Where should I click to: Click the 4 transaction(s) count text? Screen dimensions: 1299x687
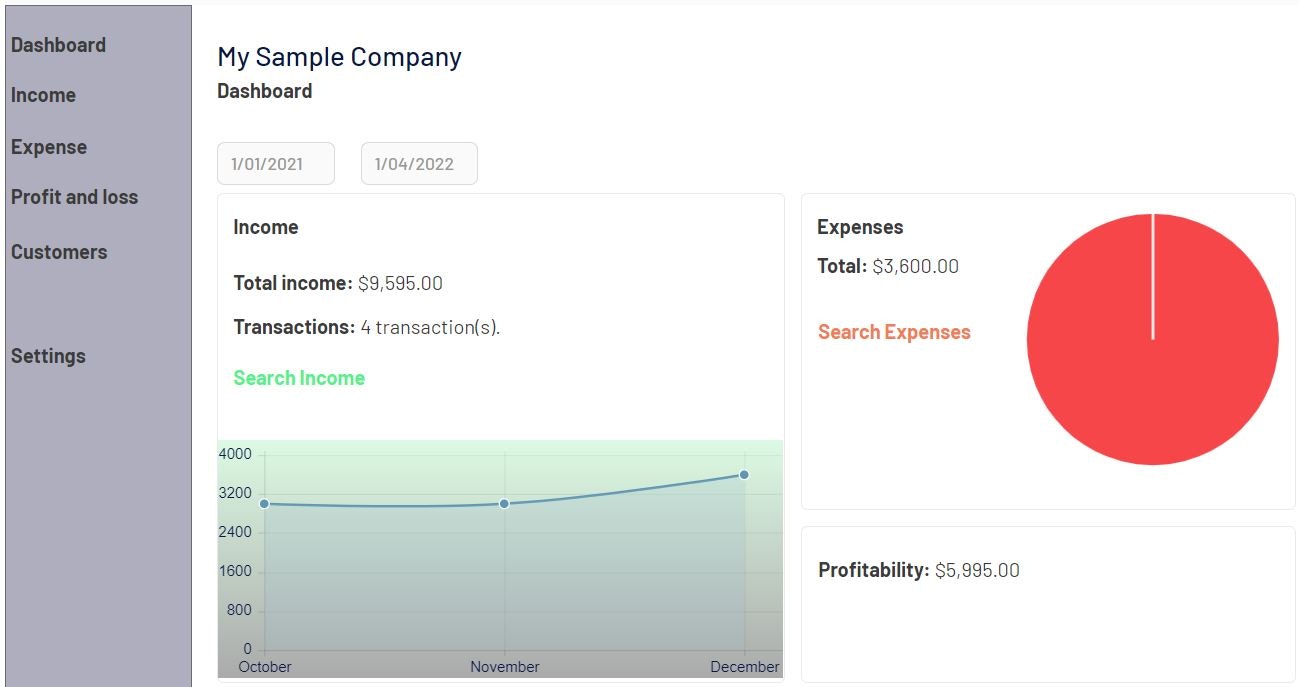click(430, 327)
